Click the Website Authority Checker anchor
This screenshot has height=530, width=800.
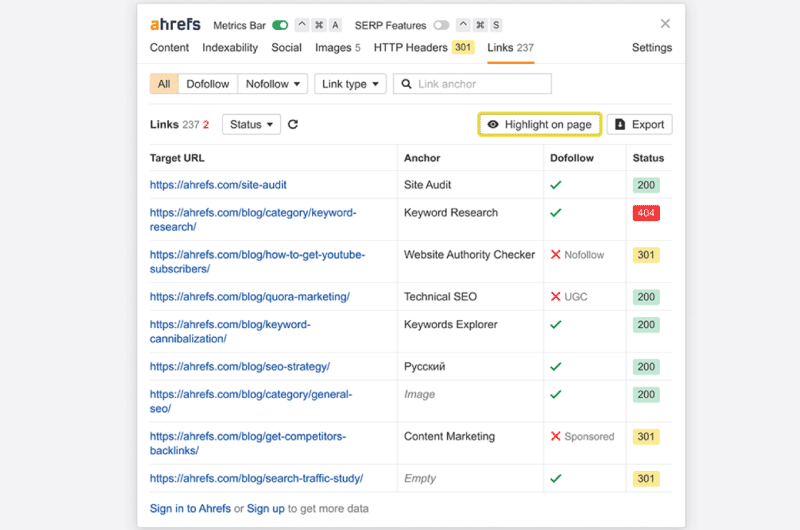tap(469, 255)
